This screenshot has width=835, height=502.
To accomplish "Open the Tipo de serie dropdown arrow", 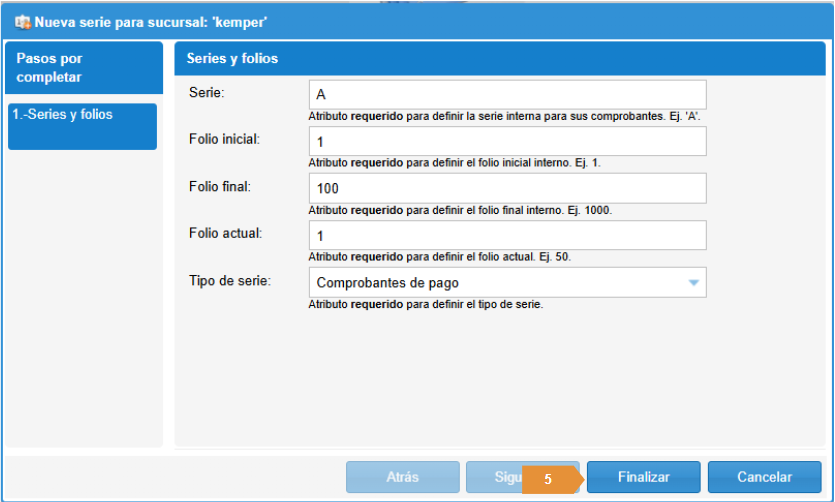I will coord(693,283).
